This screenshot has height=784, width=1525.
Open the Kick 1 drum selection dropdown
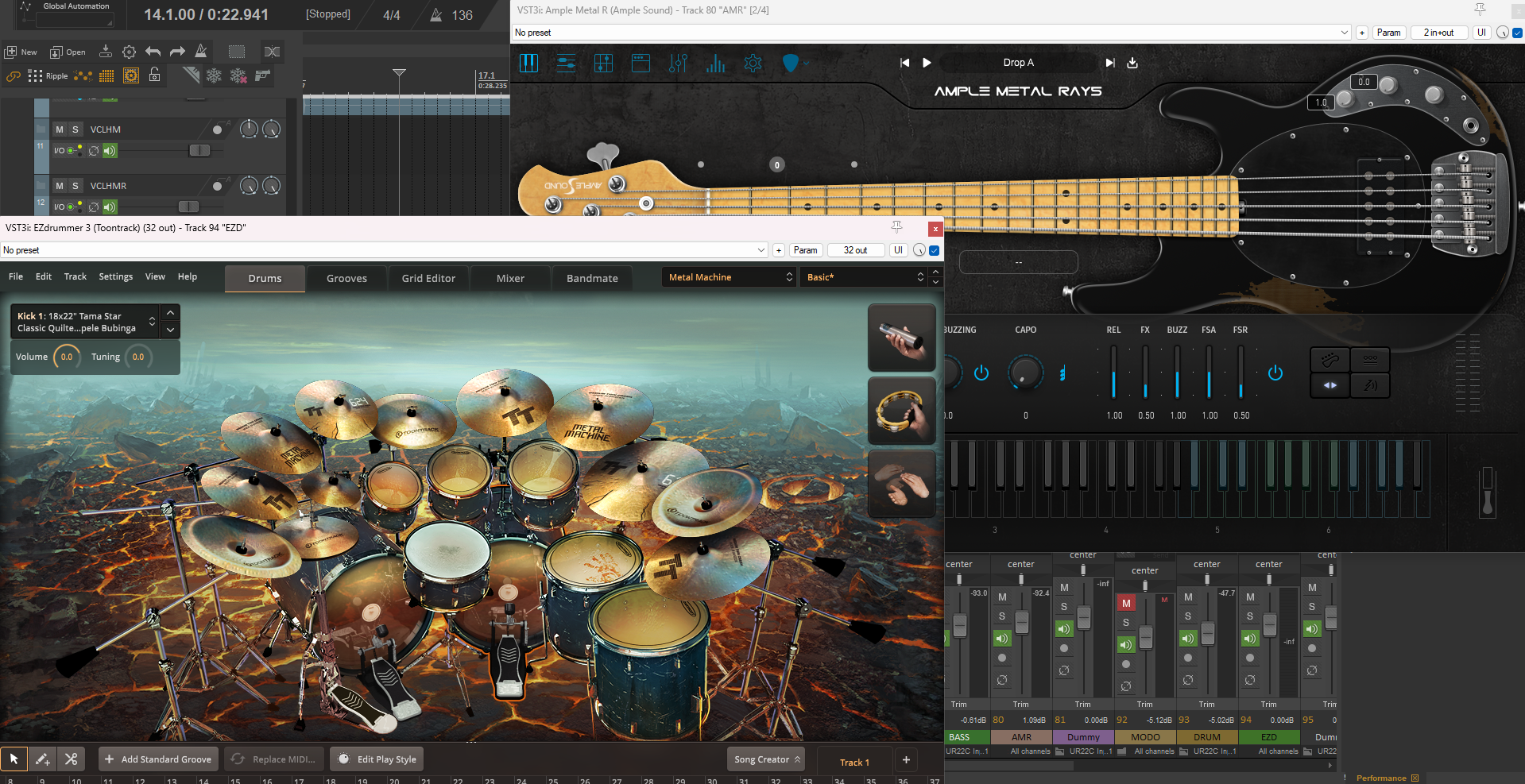point(85,322)
